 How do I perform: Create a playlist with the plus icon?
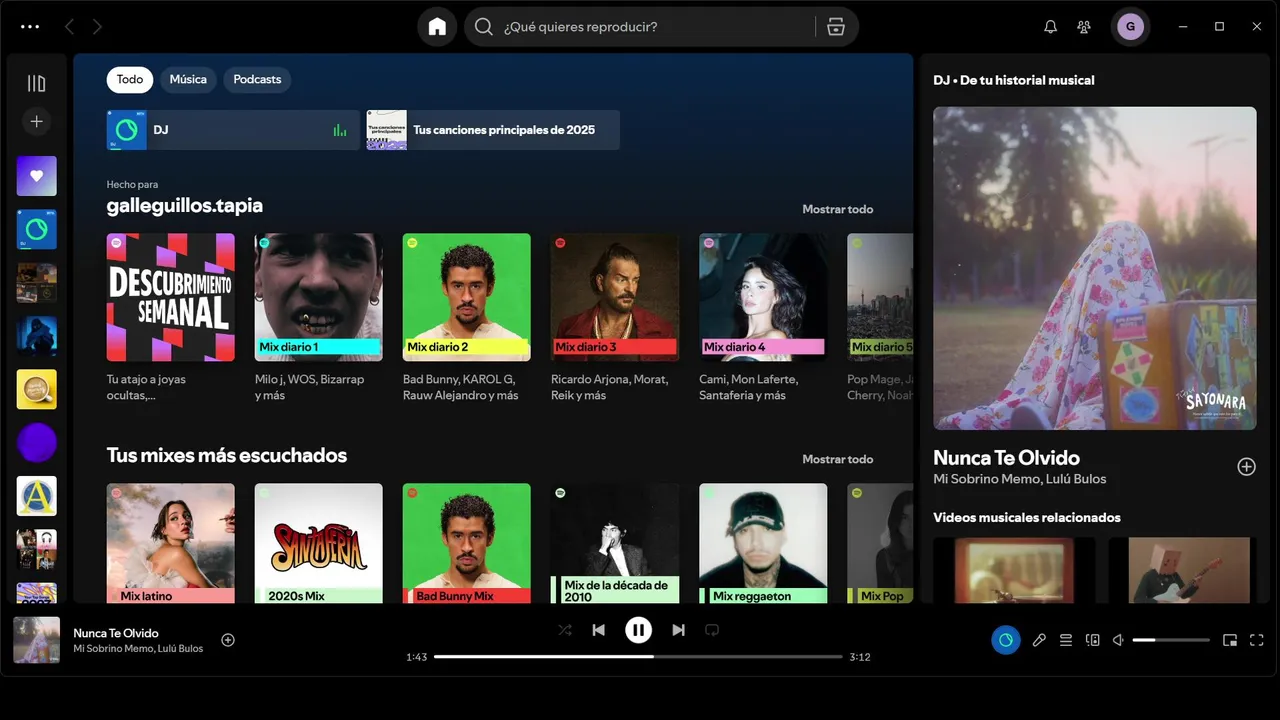37,121
